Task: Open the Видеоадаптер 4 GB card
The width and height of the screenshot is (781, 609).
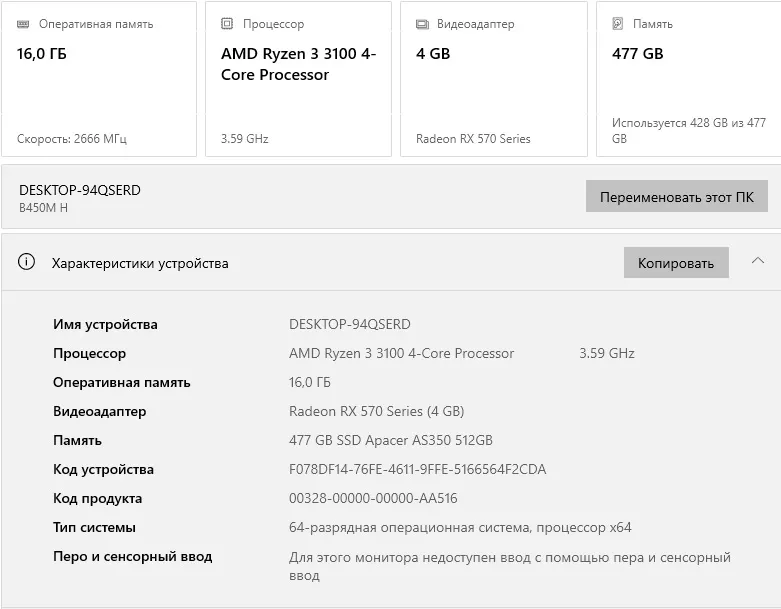Action: point(494,79)
